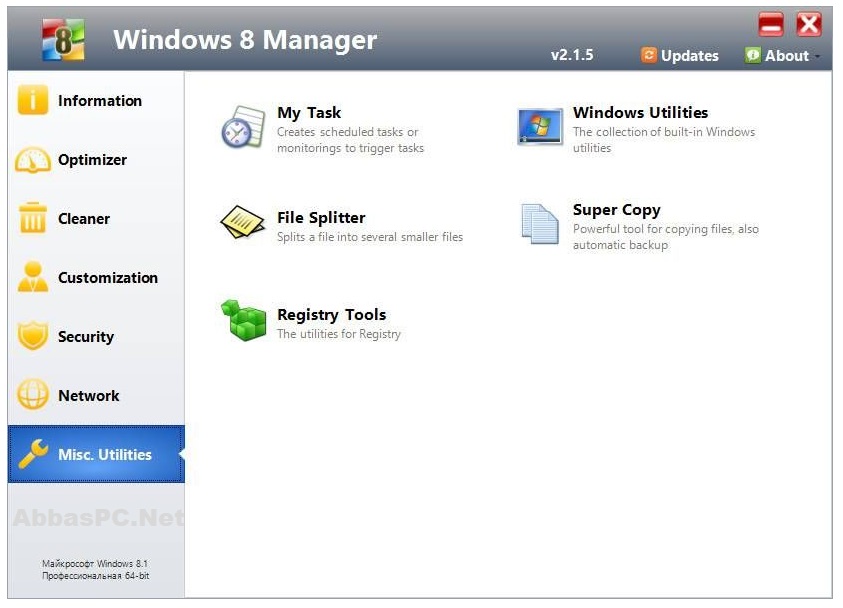Switch to the Network tab
The image size is (843, 608).
click(96, 396)
